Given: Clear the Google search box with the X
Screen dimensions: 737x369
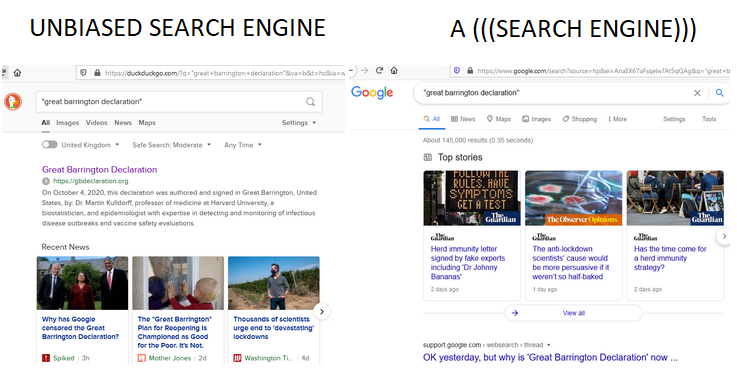Looking at the screenshot, I should [x=697, y=93].
